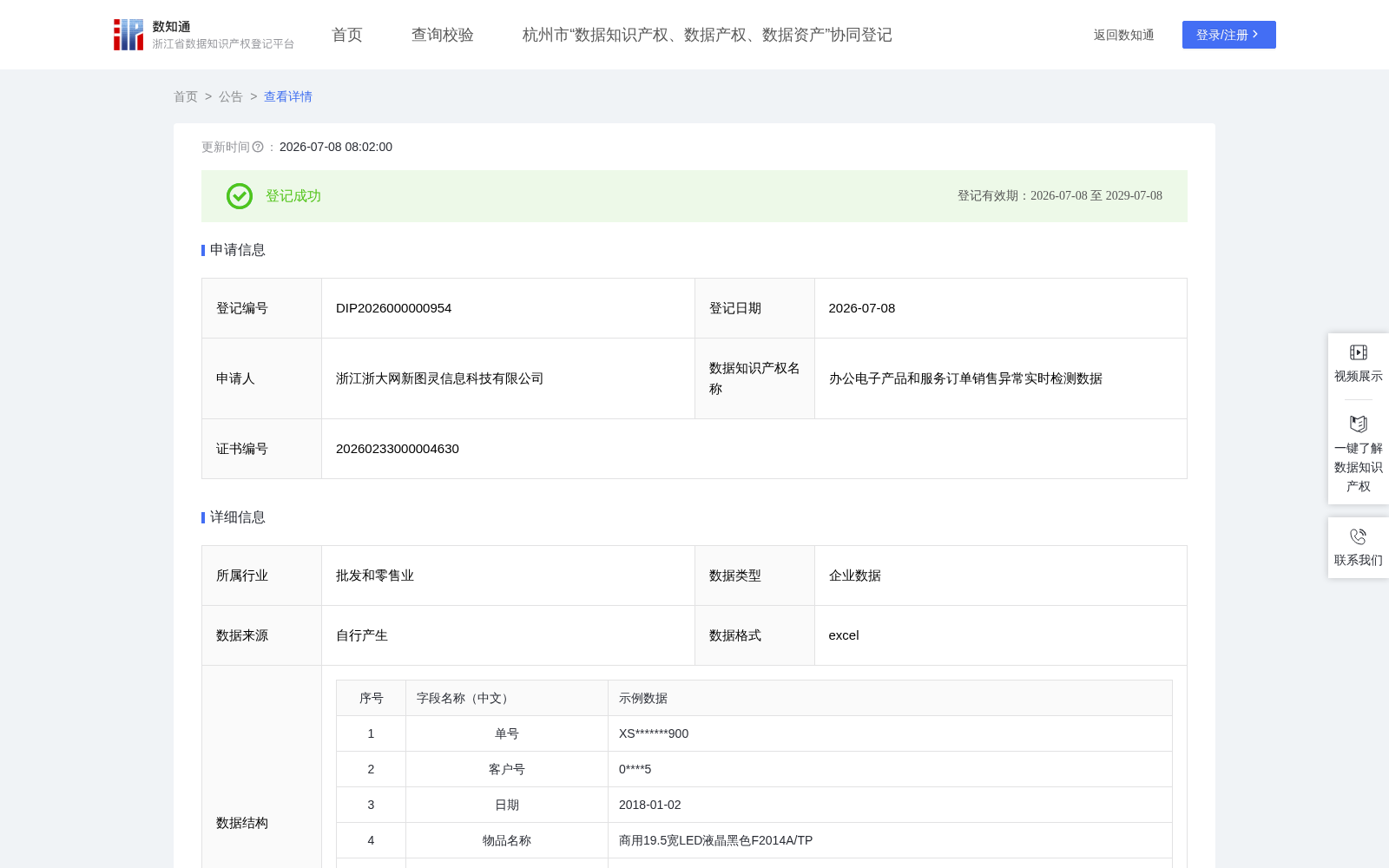Select the 登记日期 value 2026-07-08
This screenshot has height=868, width=1389.
pos(862,308)
